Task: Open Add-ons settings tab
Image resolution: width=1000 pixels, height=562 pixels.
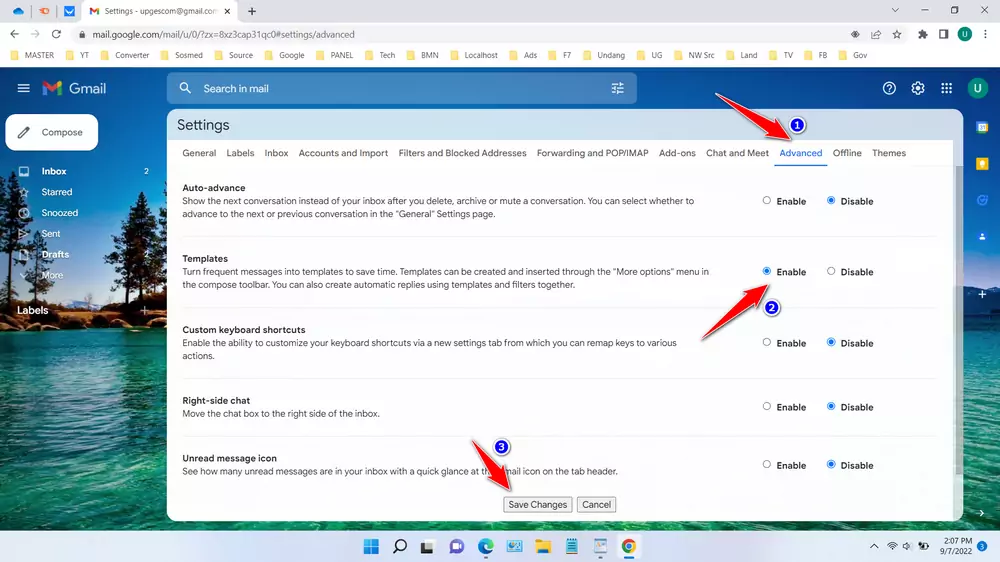Action: click(677, 153)
